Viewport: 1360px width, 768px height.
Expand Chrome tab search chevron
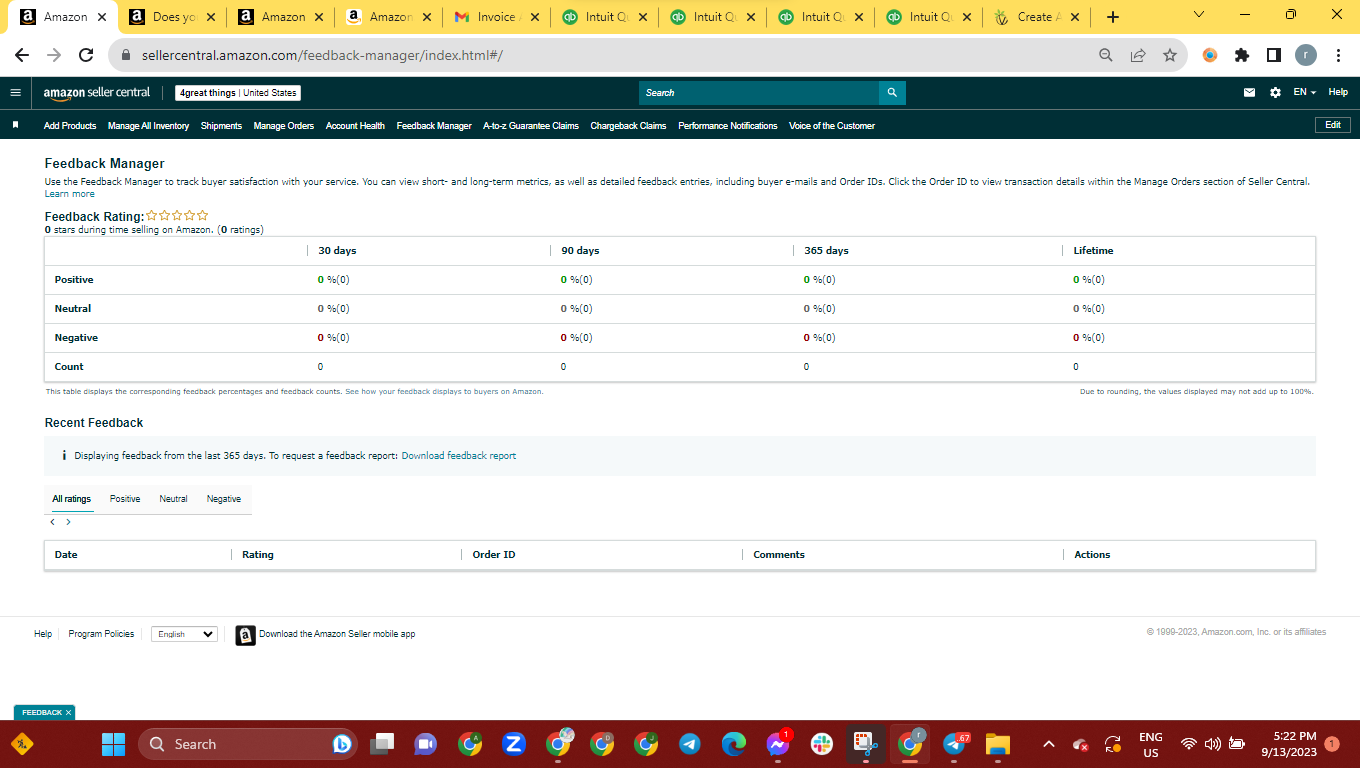(x=1199, y=15)
